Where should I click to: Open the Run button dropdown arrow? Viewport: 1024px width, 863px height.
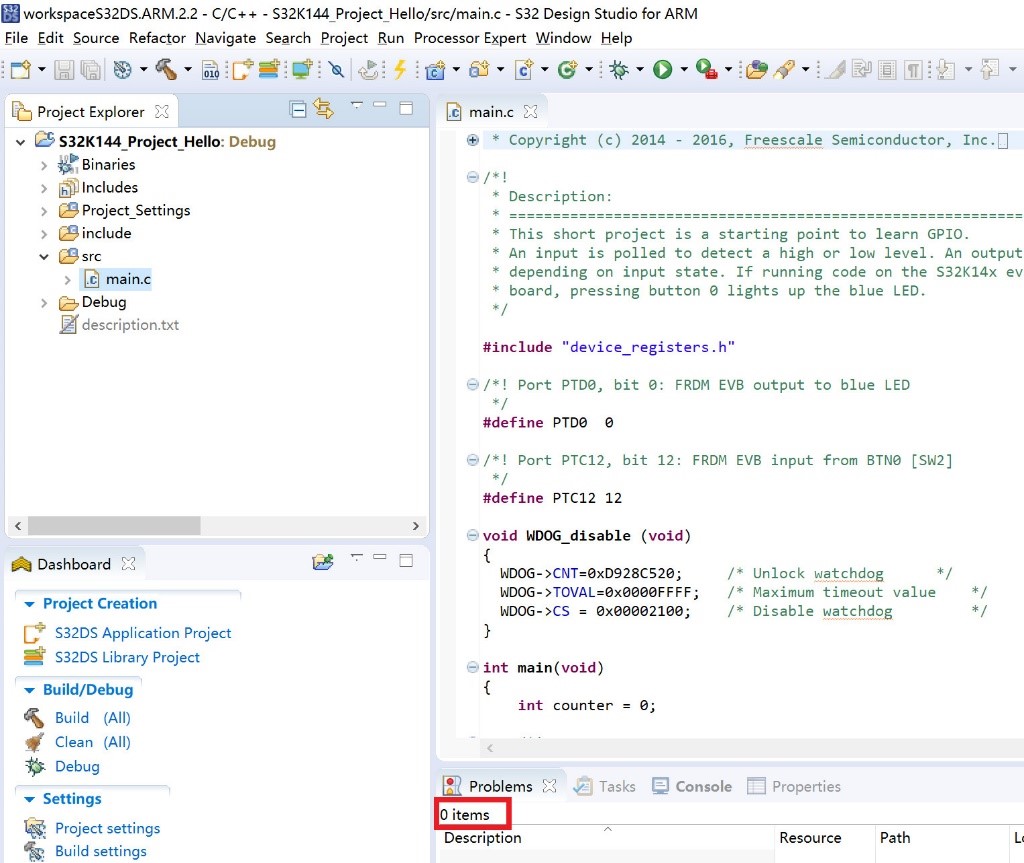point(684,69)
